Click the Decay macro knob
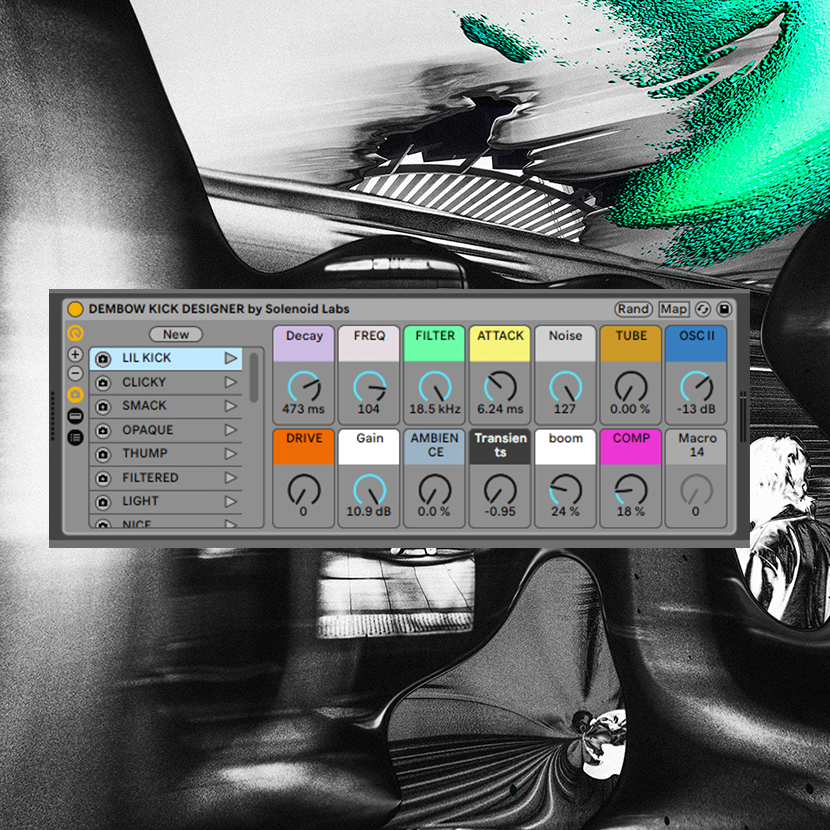830x830 pixels. 304,386
